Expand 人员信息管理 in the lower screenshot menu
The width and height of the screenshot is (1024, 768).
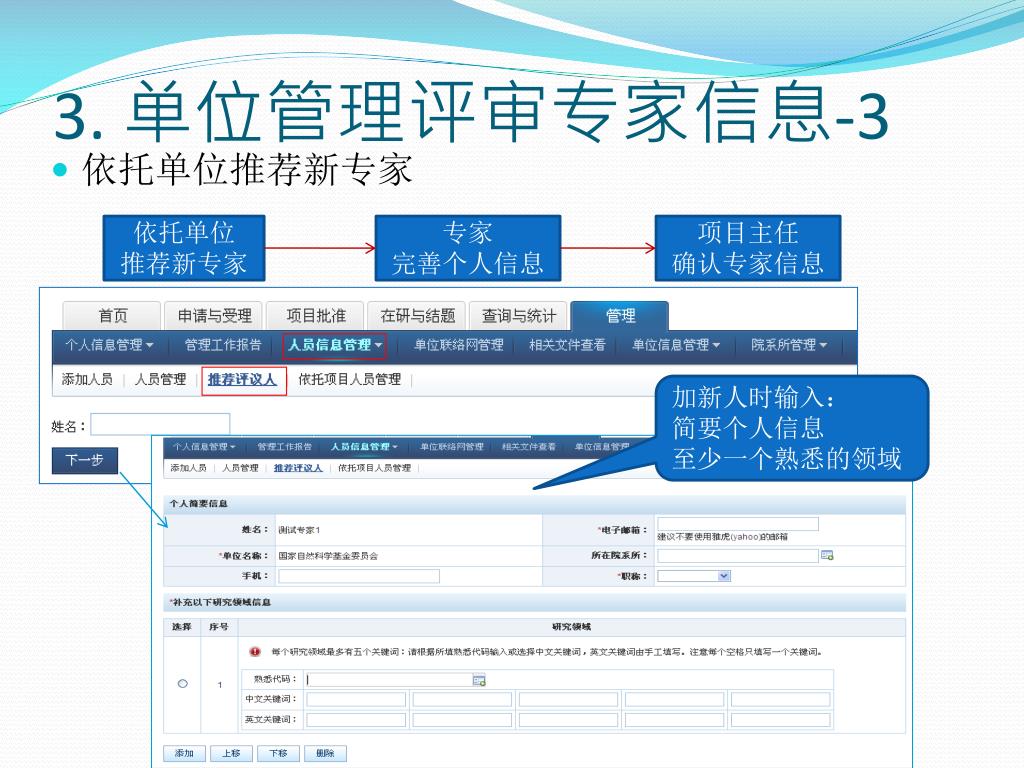click(364, 447)
